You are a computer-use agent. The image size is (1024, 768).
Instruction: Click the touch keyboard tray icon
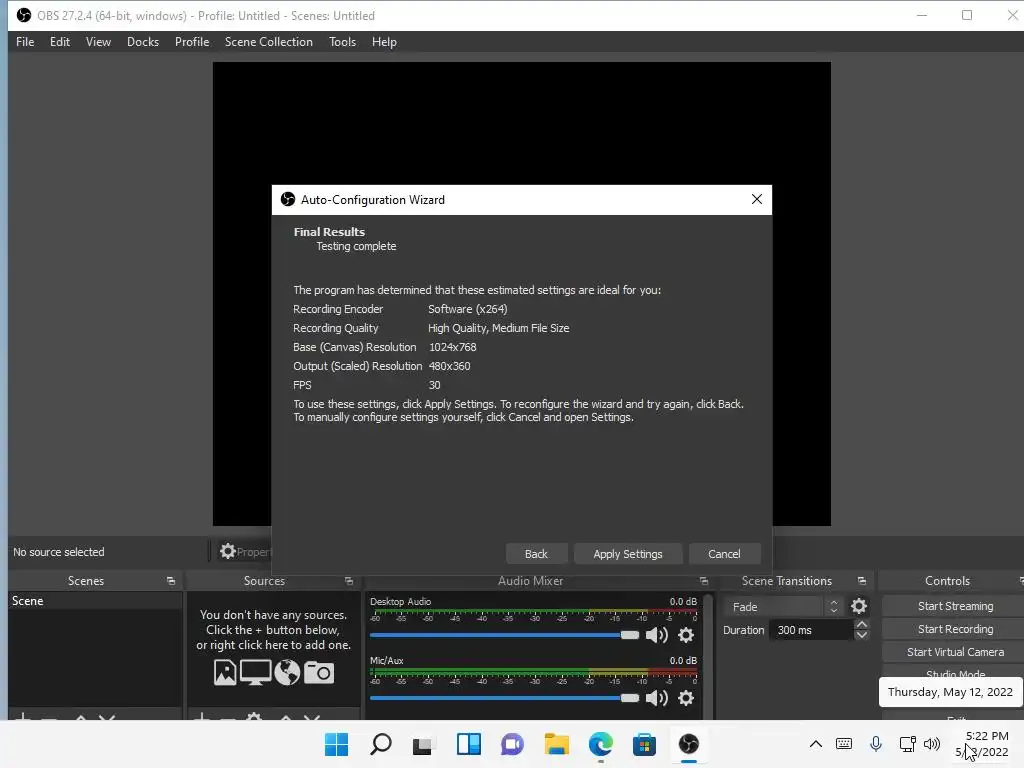[x=844, y=744]
